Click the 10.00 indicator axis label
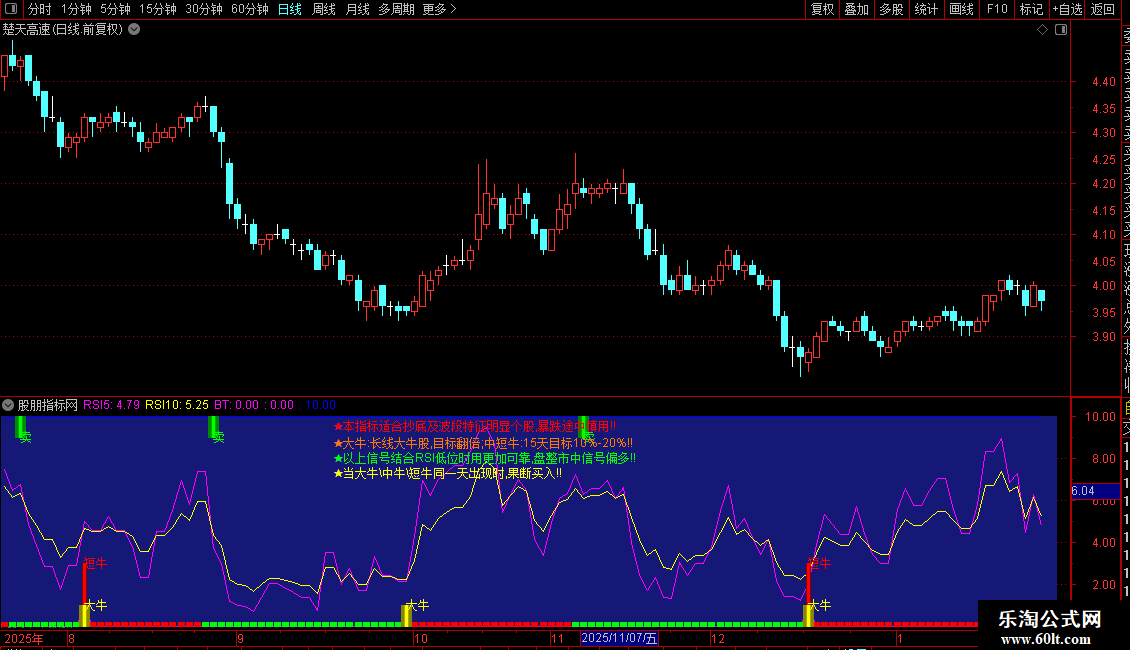This screenshot has height=650, width=1130. [1100, 417]
